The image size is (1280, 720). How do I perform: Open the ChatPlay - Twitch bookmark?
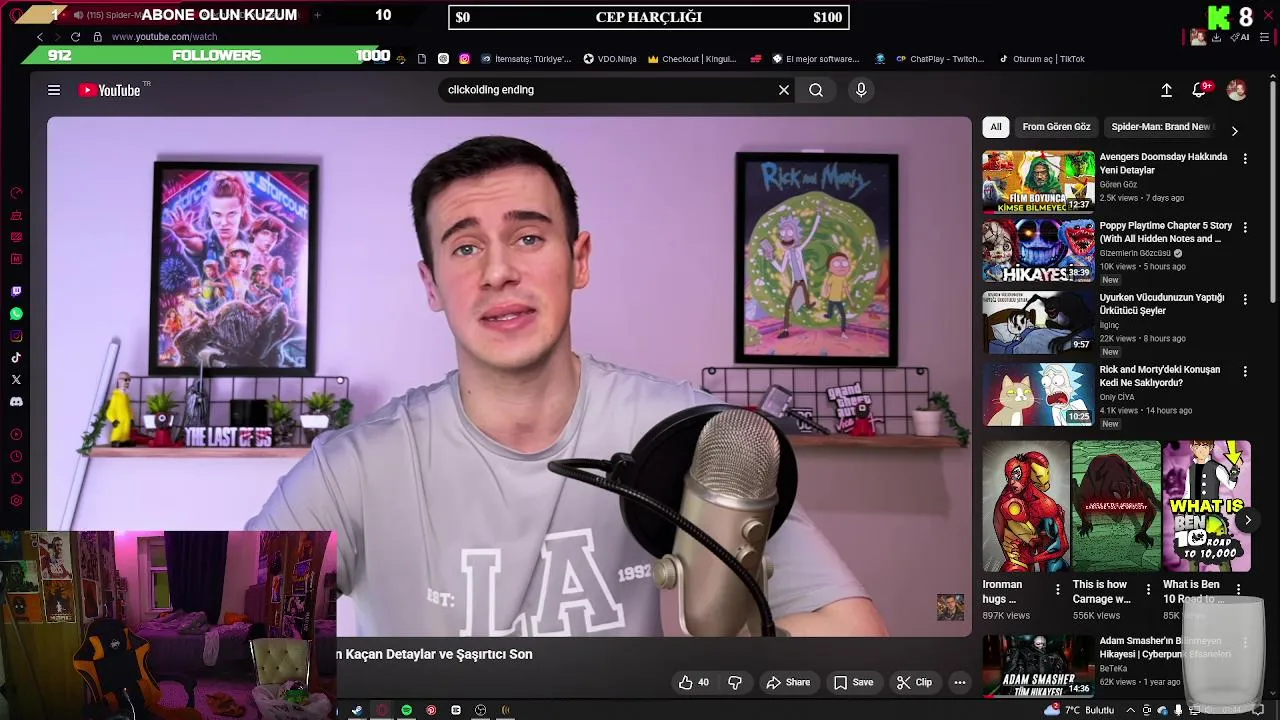tap(940, 59)
